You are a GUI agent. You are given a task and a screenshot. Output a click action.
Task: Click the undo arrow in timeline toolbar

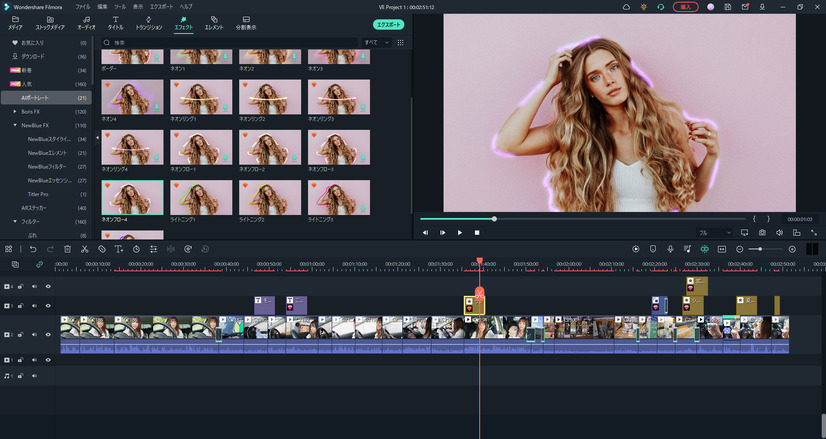tap(33, 249)
